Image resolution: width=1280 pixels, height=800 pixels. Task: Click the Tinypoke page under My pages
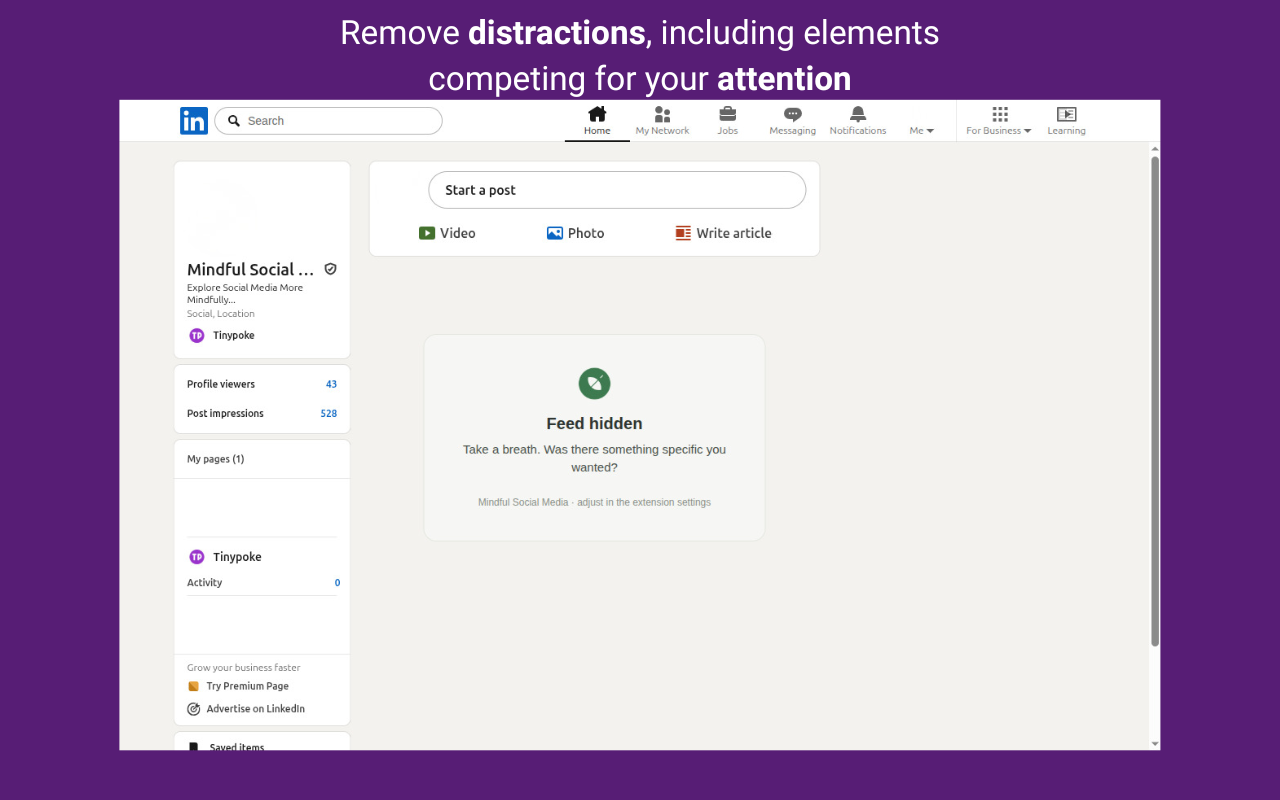[226, 557]
